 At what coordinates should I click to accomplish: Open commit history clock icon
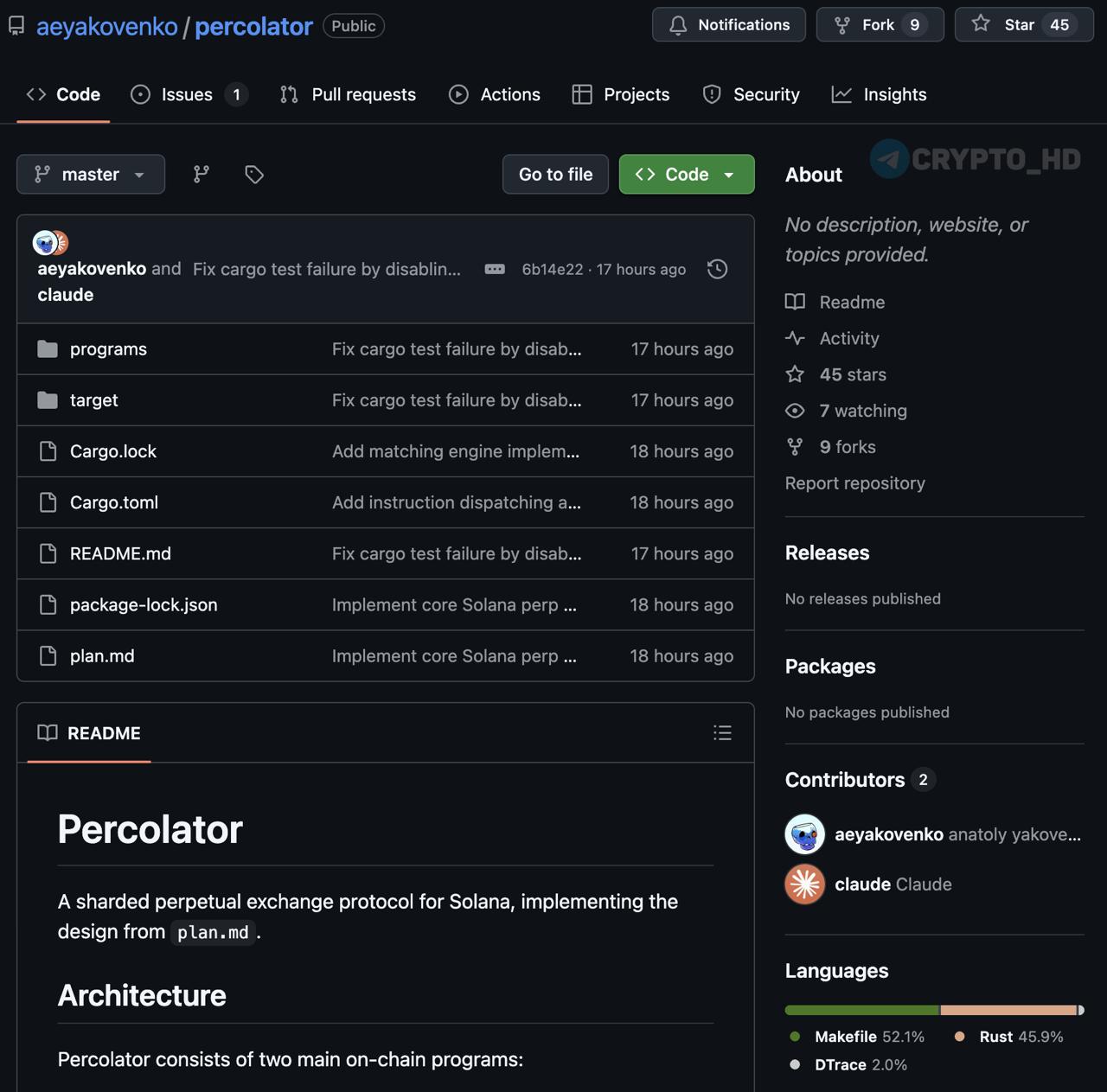click(x=717, y=269)
